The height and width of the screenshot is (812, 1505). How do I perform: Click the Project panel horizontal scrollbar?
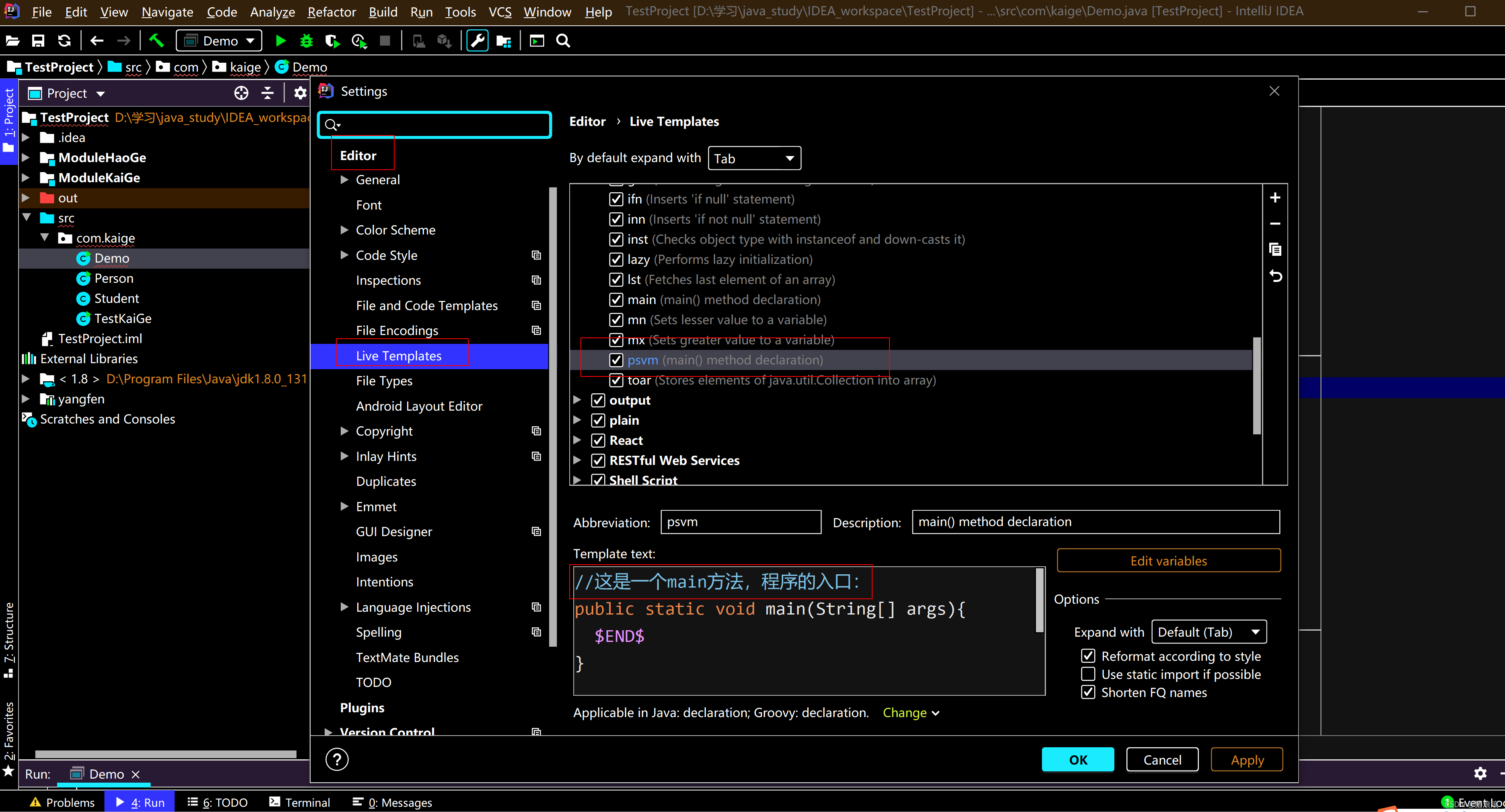point(165,754)
